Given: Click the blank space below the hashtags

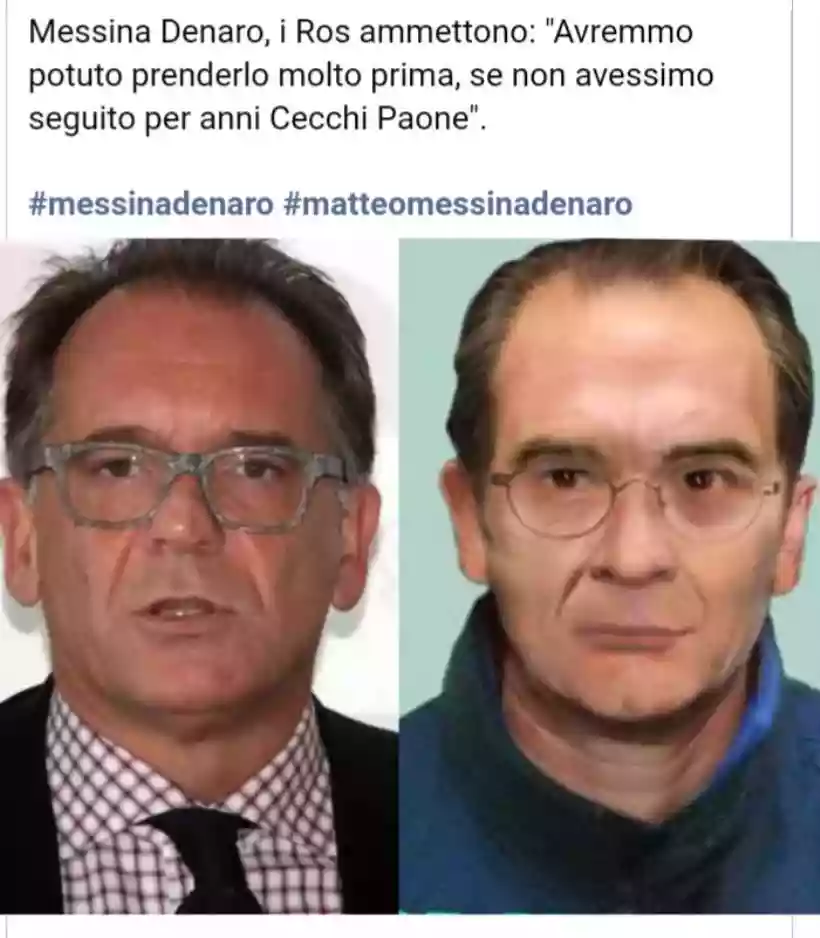Looking at the screenshot, I should (x=398, y=230).
